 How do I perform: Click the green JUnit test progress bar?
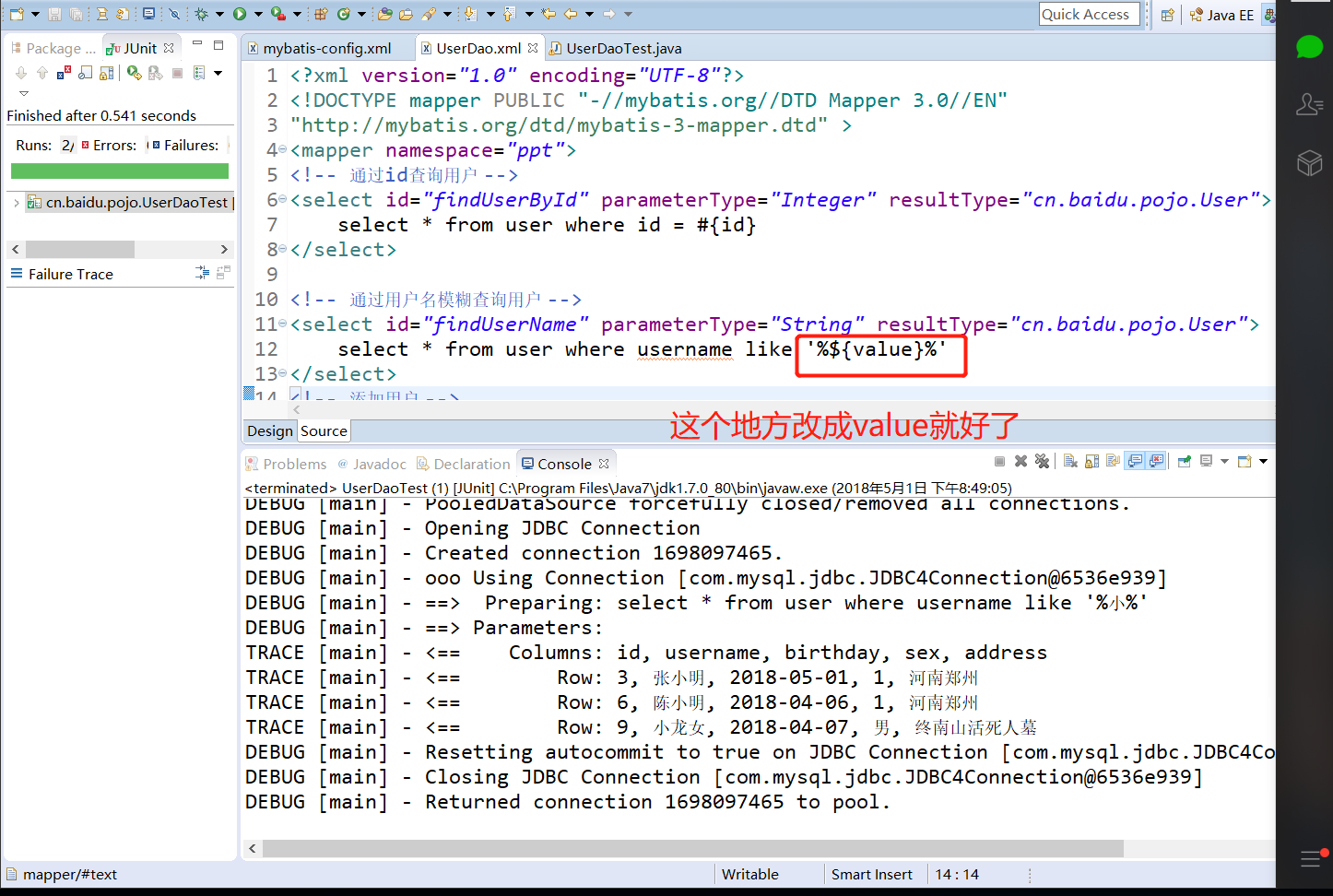click(x=119, y=171)
